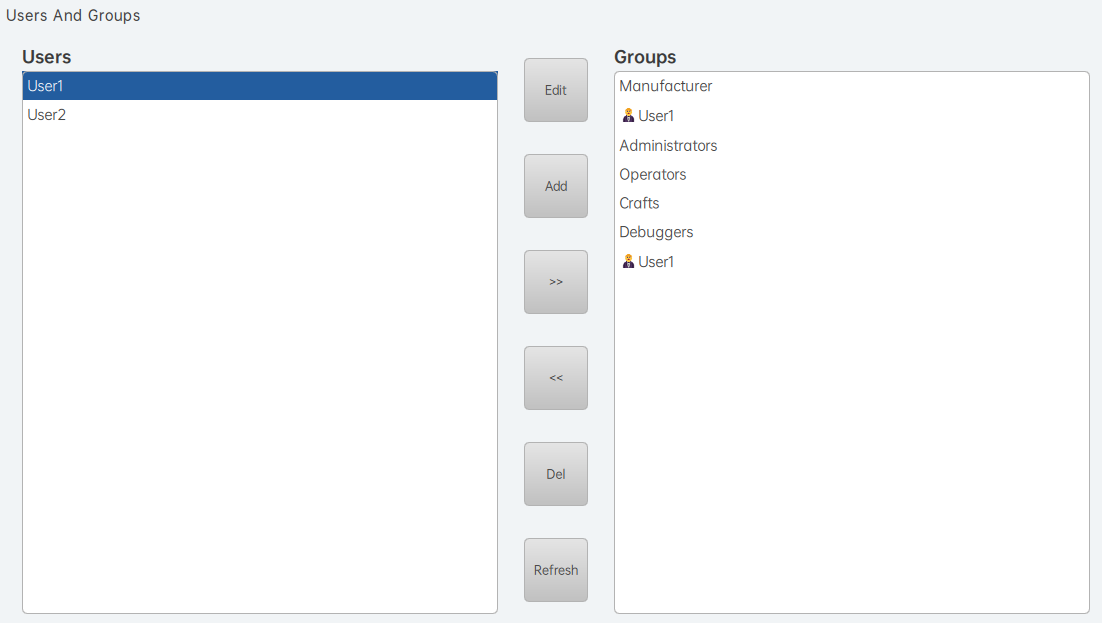Select User1 name under Manufacturer group
This screenshot has height=623, width=1102.
click(x=657, y=116)
